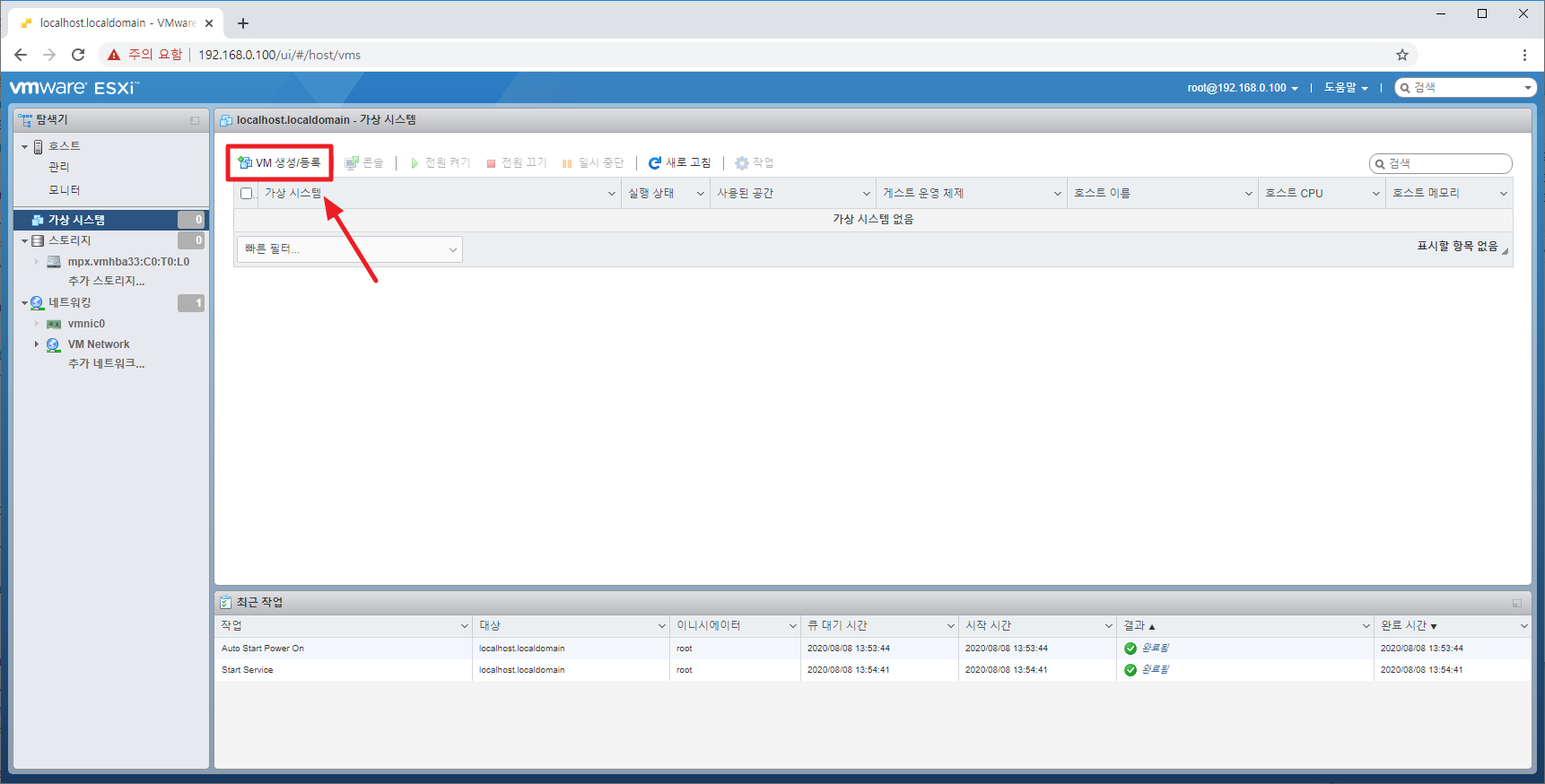Click the browser address bar URL
1545x784 pixels.
tap(279, 55)
